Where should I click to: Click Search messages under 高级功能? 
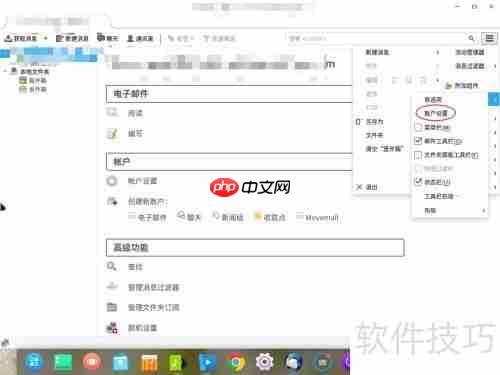click(x=135, y=267)
